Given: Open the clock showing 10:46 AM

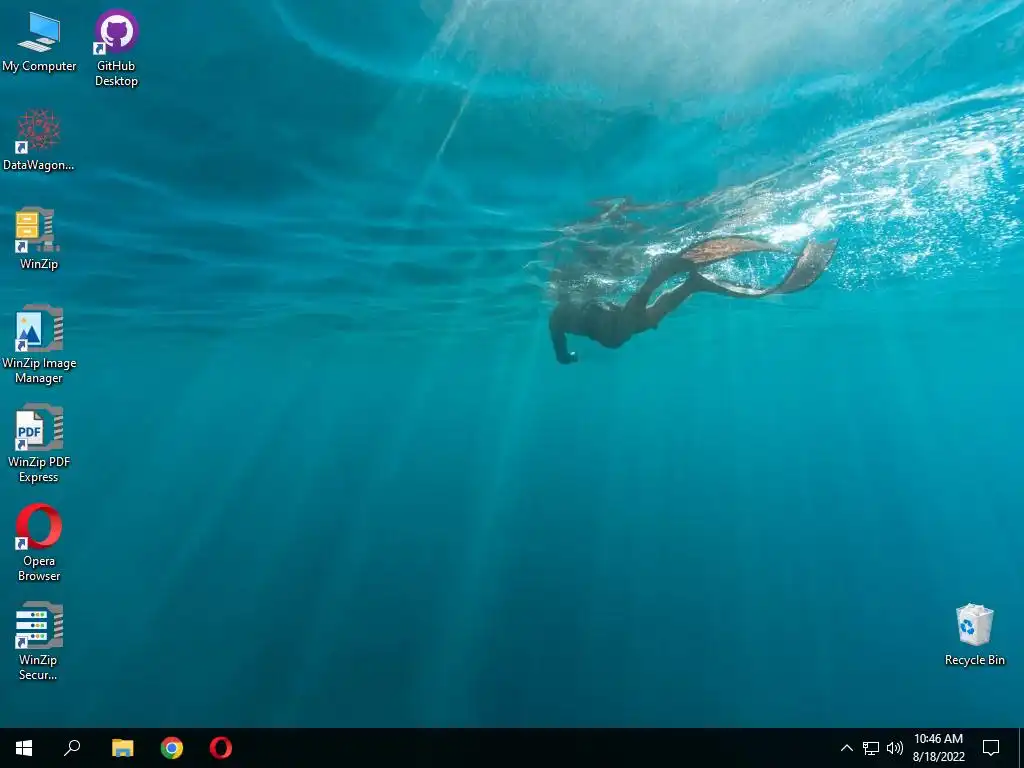Looking at the screenshot, I should [938, 748].
